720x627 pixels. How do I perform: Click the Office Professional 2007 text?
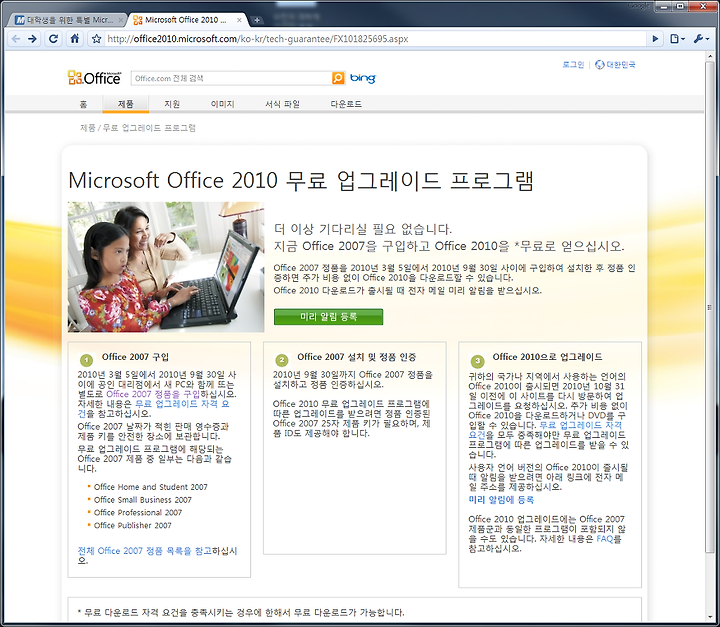(138, 513)
